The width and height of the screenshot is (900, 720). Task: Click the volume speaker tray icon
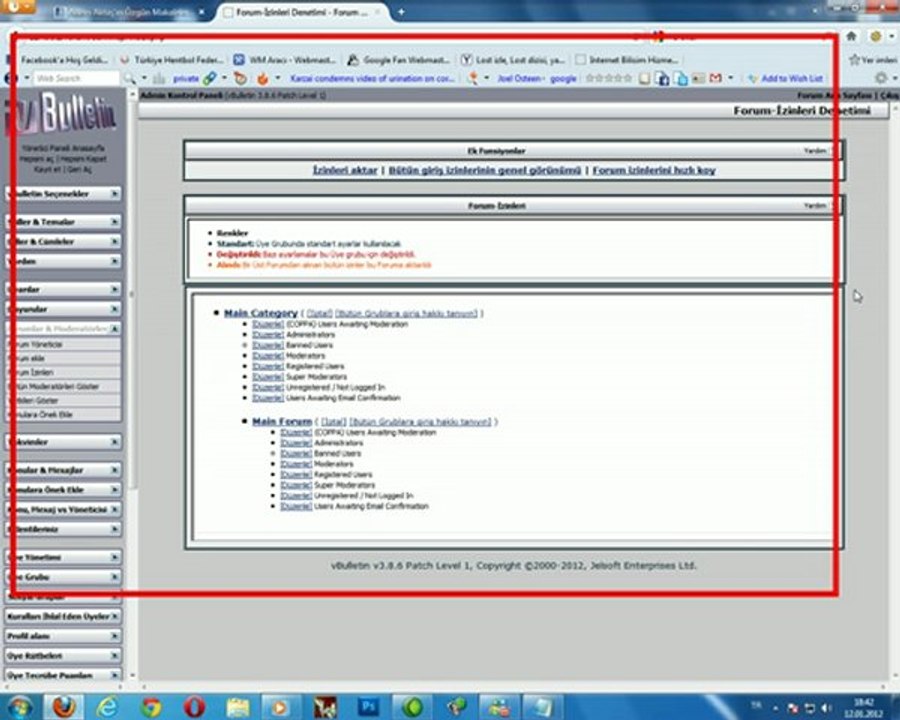[x=827, y=708]
